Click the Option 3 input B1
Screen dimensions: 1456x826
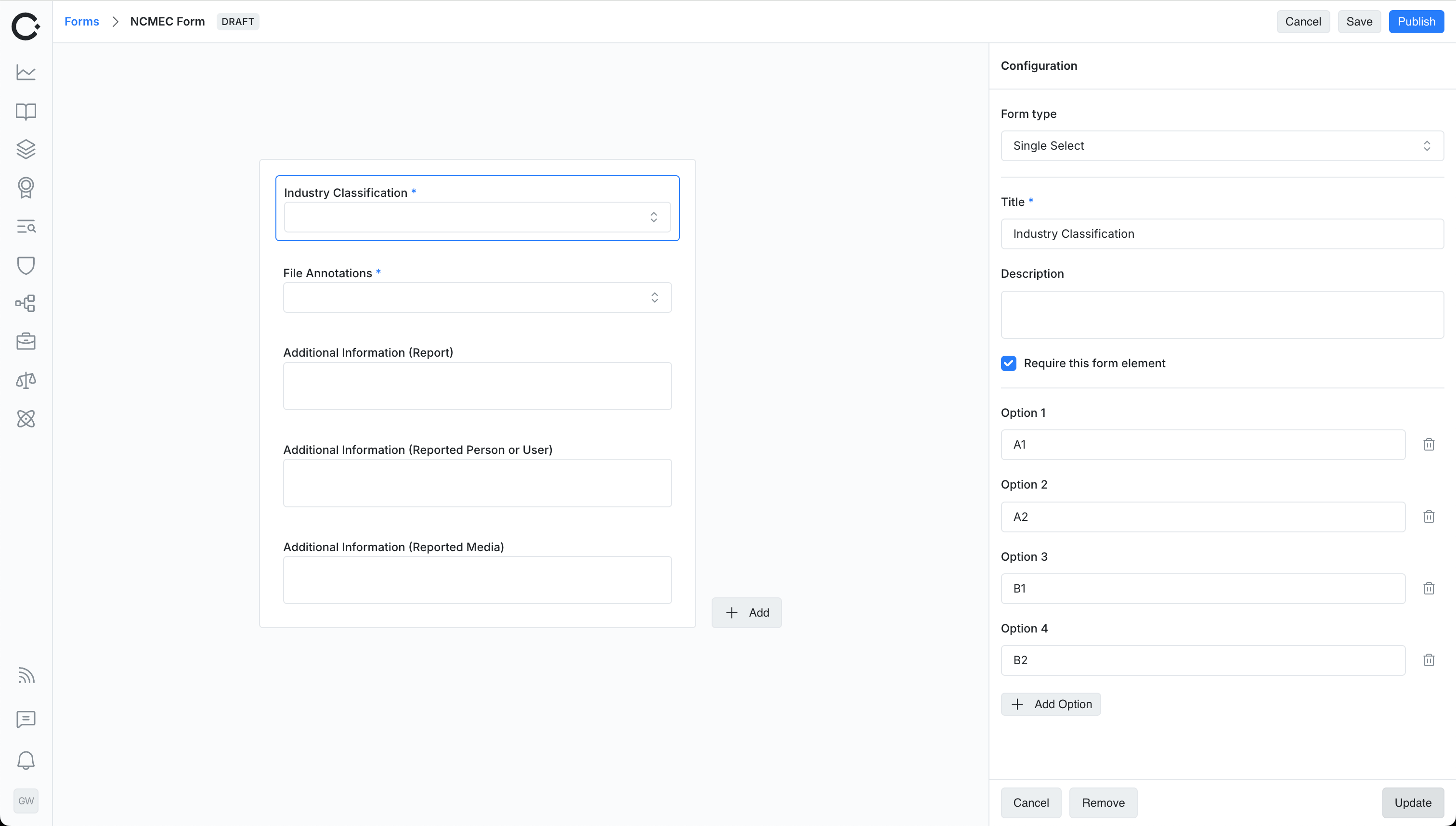pyautogui.click(x=1203, y=588)
